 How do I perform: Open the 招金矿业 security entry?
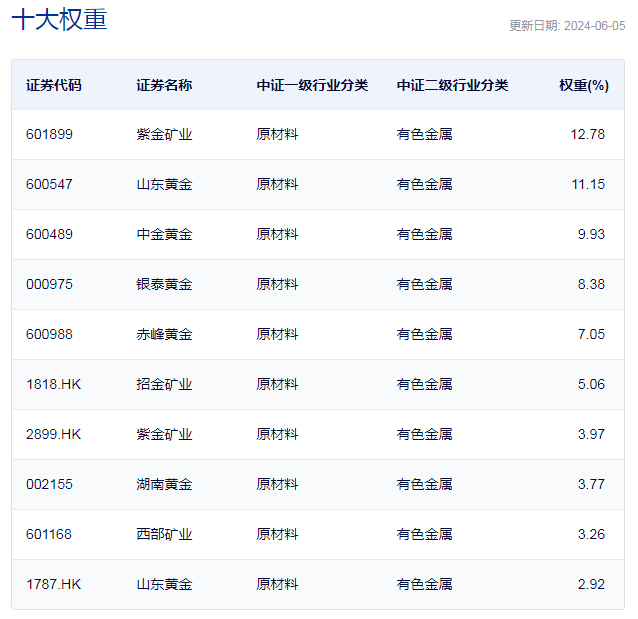tap(164, 384)
